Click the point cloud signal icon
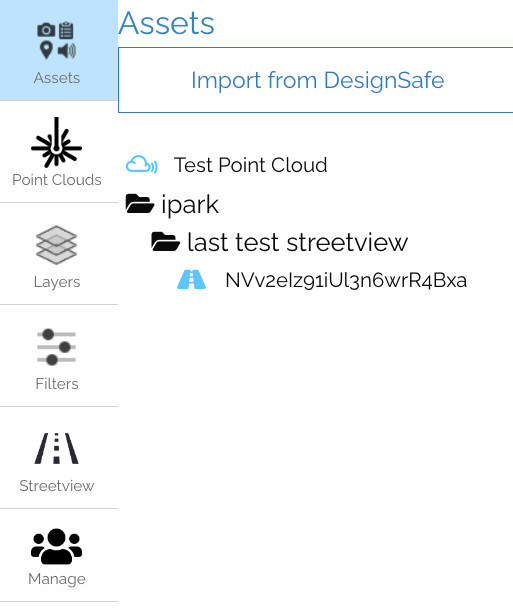The width and height of the screenshot is (513, 615). (142, 164)
